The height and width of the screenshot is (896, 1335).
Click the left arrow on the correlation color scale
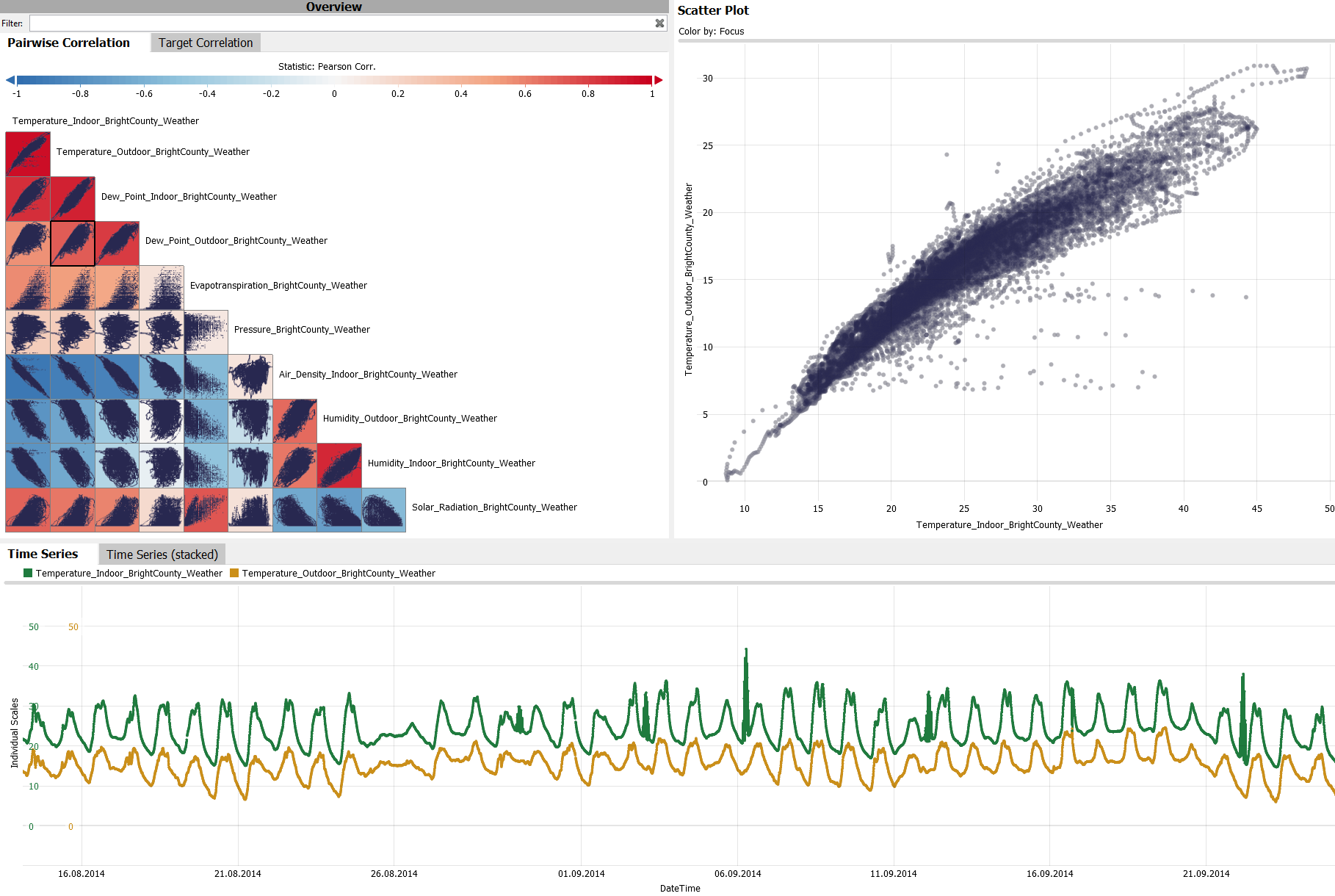click(9, 79)
